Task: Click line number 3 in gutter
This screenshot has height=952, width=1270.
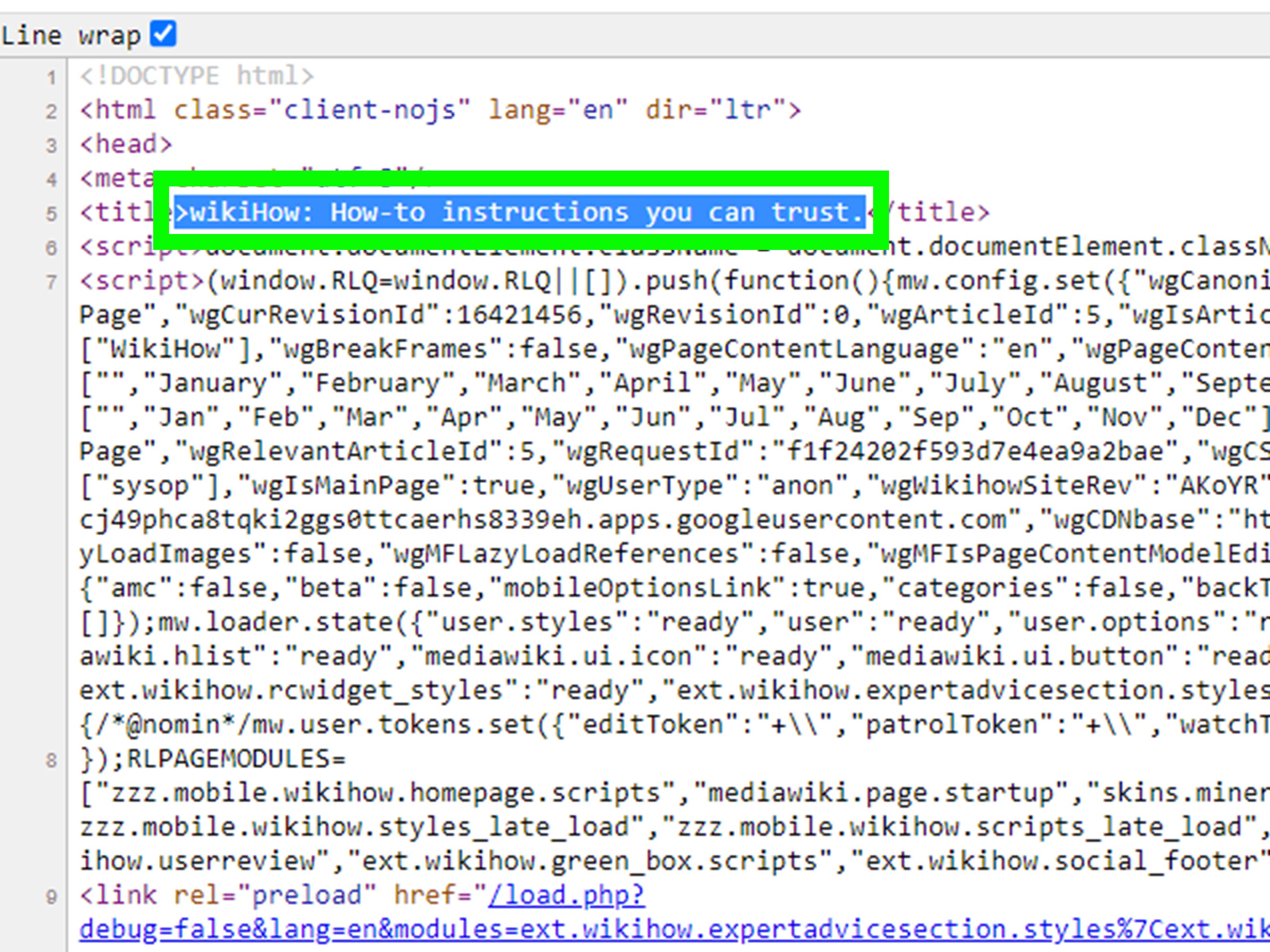Action: (x=52, y=145)
